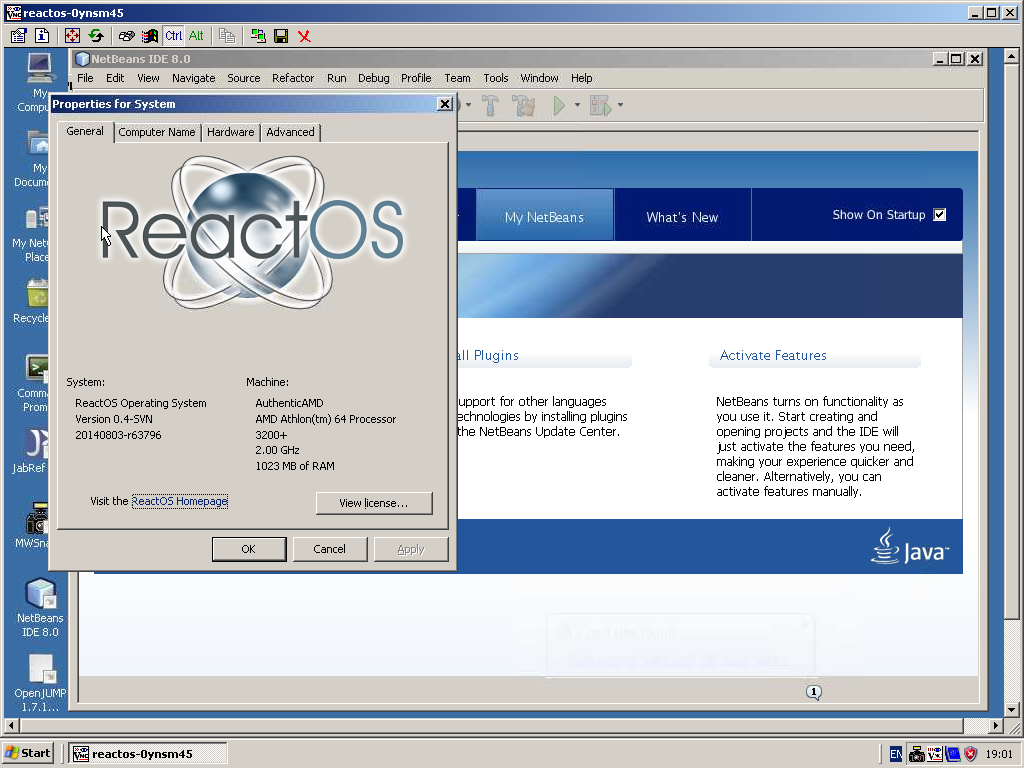Click VNC refresh screen icon
Screen dimensions: 1024x768
coord(96,36)
